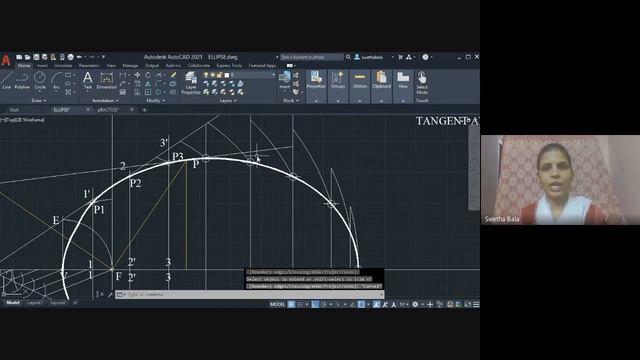The height and width of the screenshot is (360, 640).
Task: Select the Hatch tool in Draw panel
Action: click(68, 92)
